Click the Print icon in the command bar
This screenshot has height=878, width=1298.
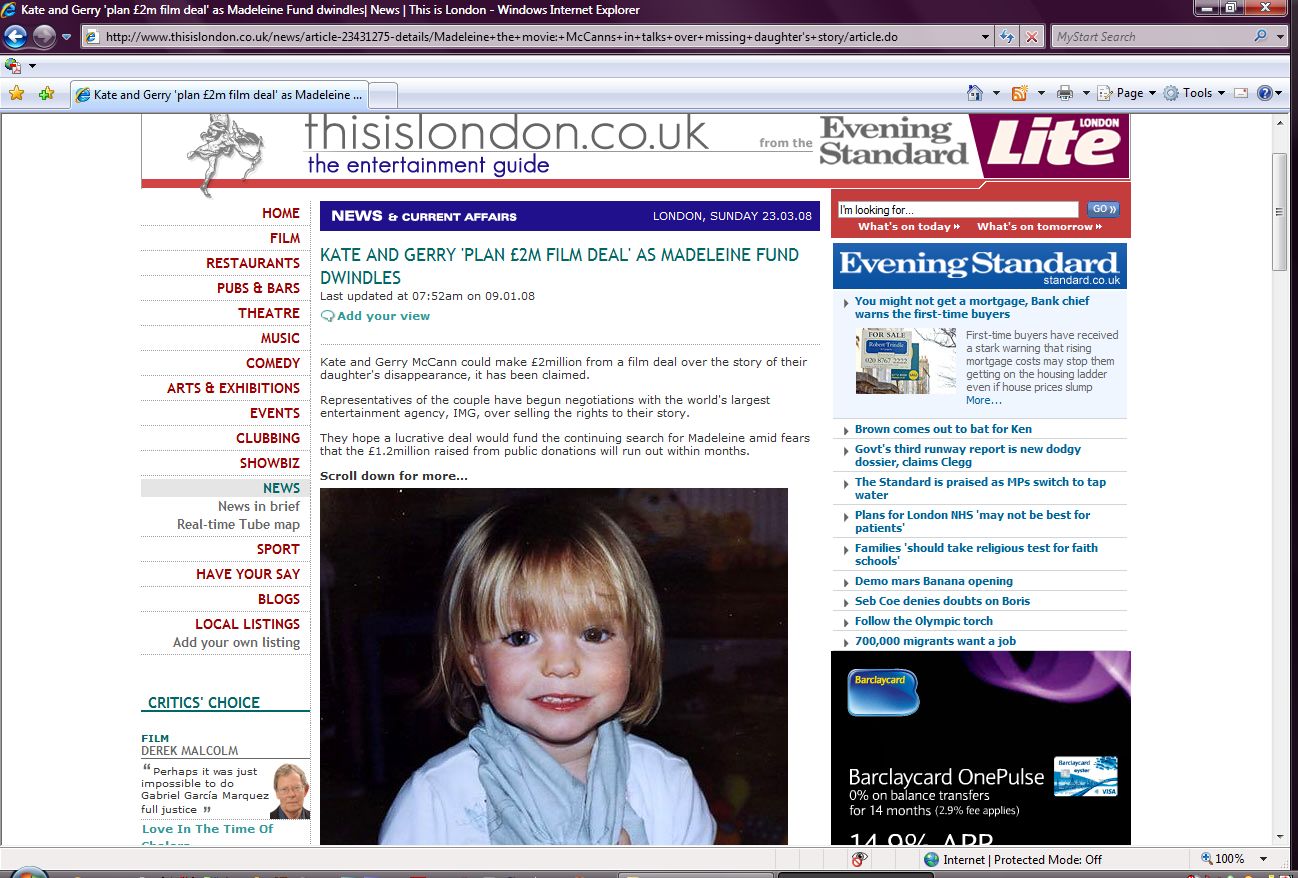[1065, 93]
